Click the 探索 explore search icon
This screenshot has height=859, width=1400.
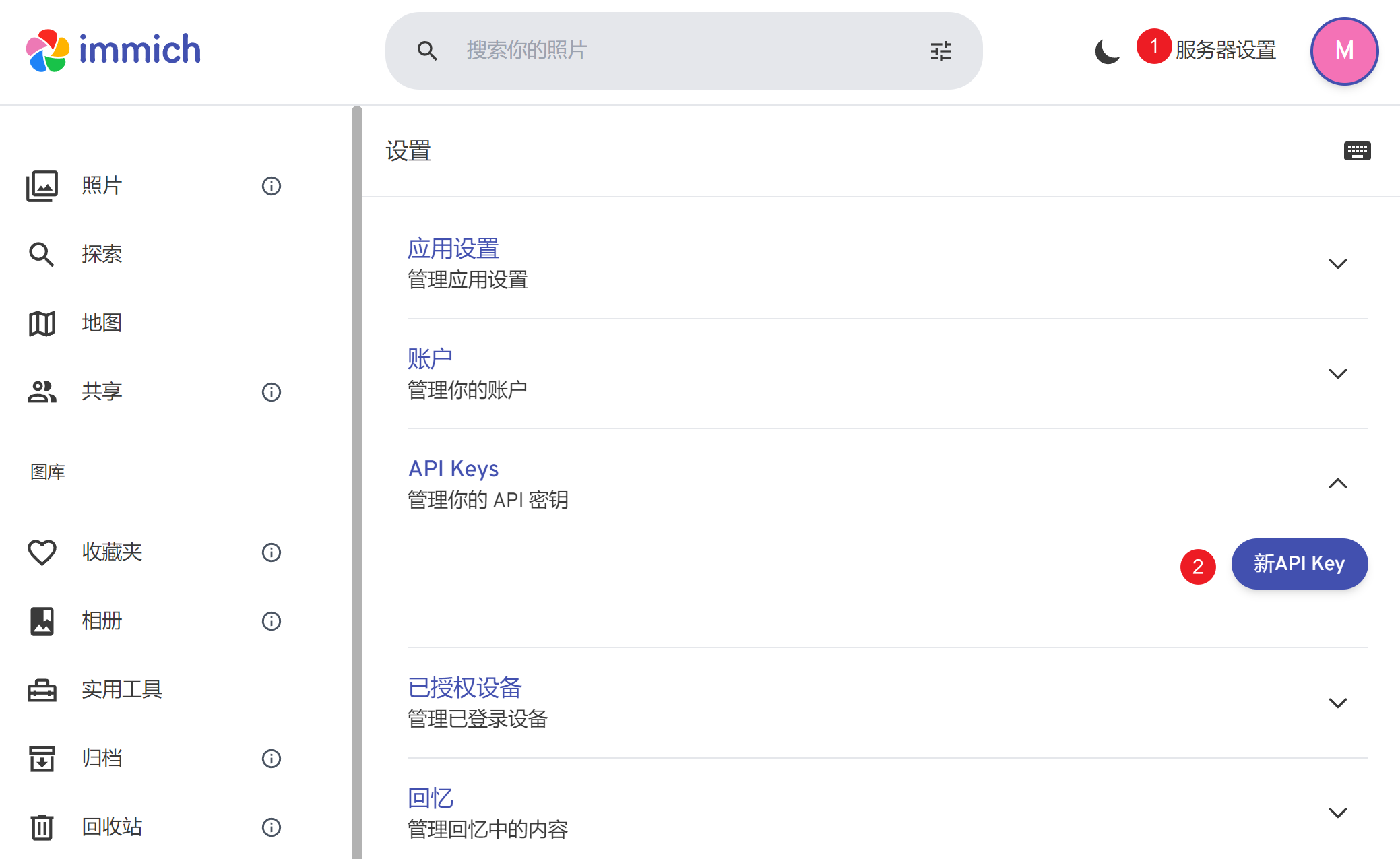point(42,255)
